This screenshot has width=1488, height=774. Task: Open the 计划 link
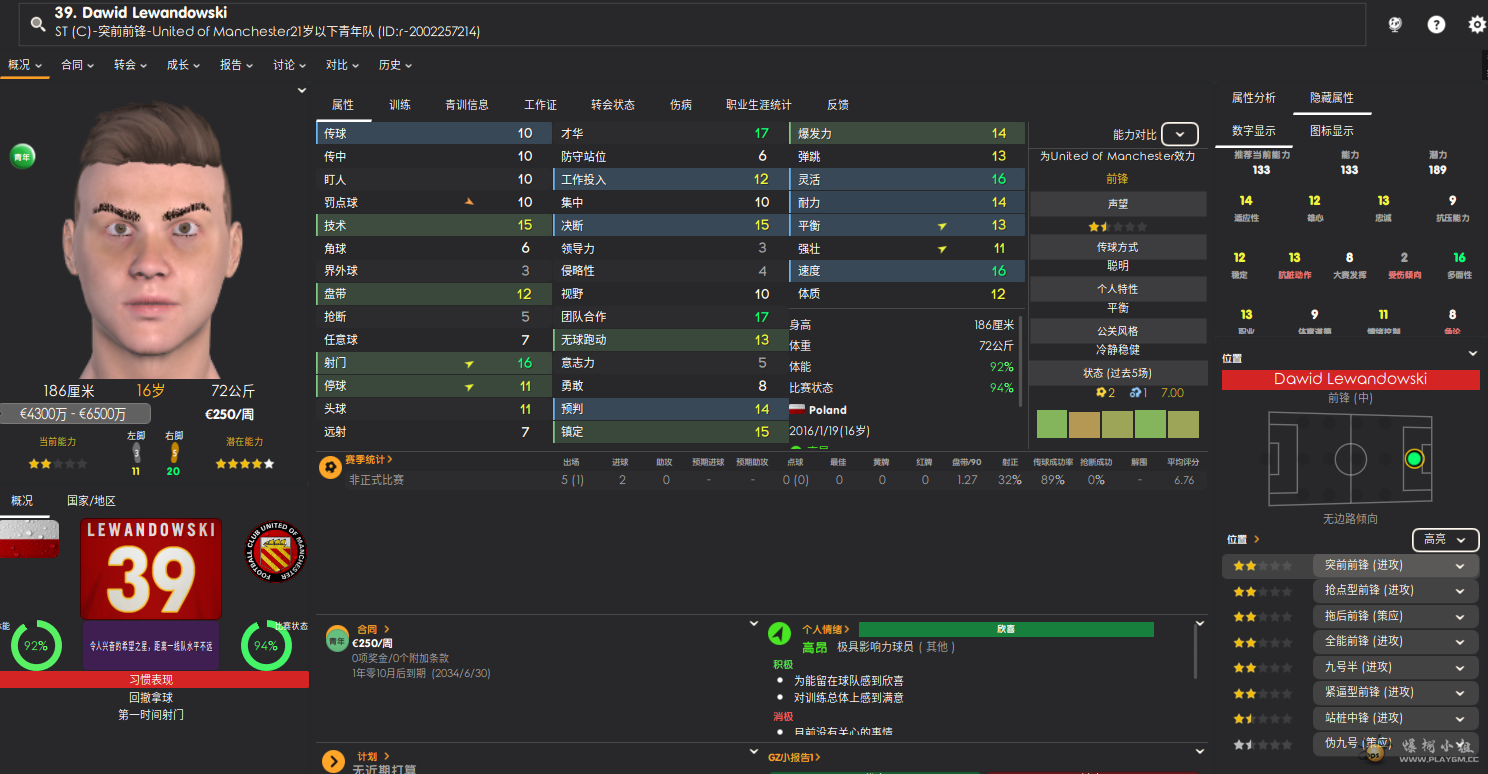pyautogui.click(x=373, y=756)
